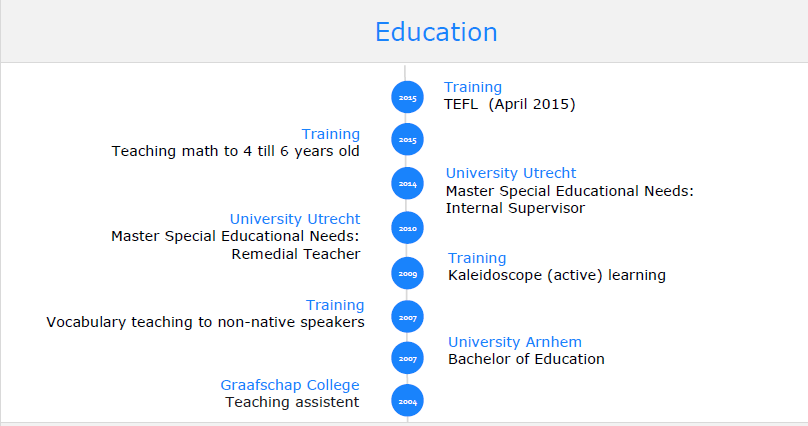Click the 2015 marker beside TEFL training

407,98
